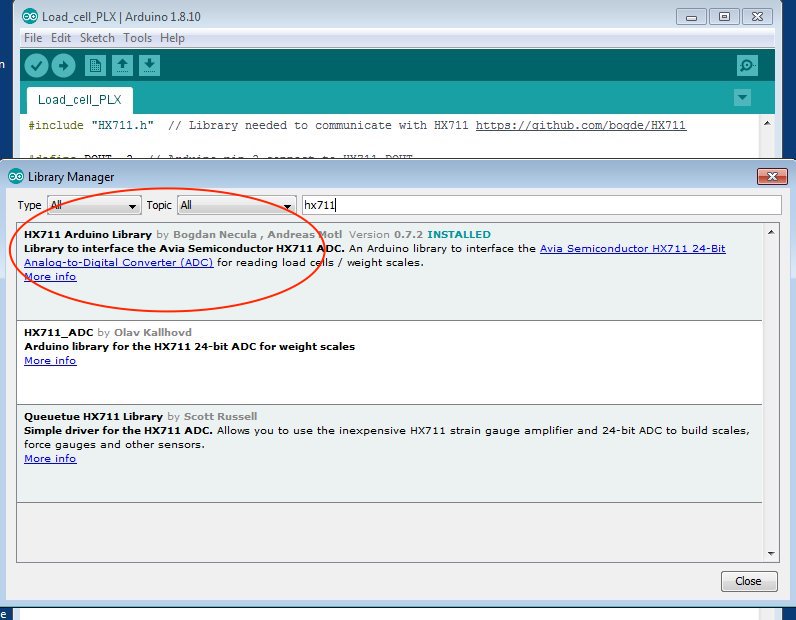Image resolution: width=796 pixels, height=620 pixels.
Task: Click the Arduino logo icon in the Library Manager title bar
Action: pyautogui.click(x=16, y=176)
